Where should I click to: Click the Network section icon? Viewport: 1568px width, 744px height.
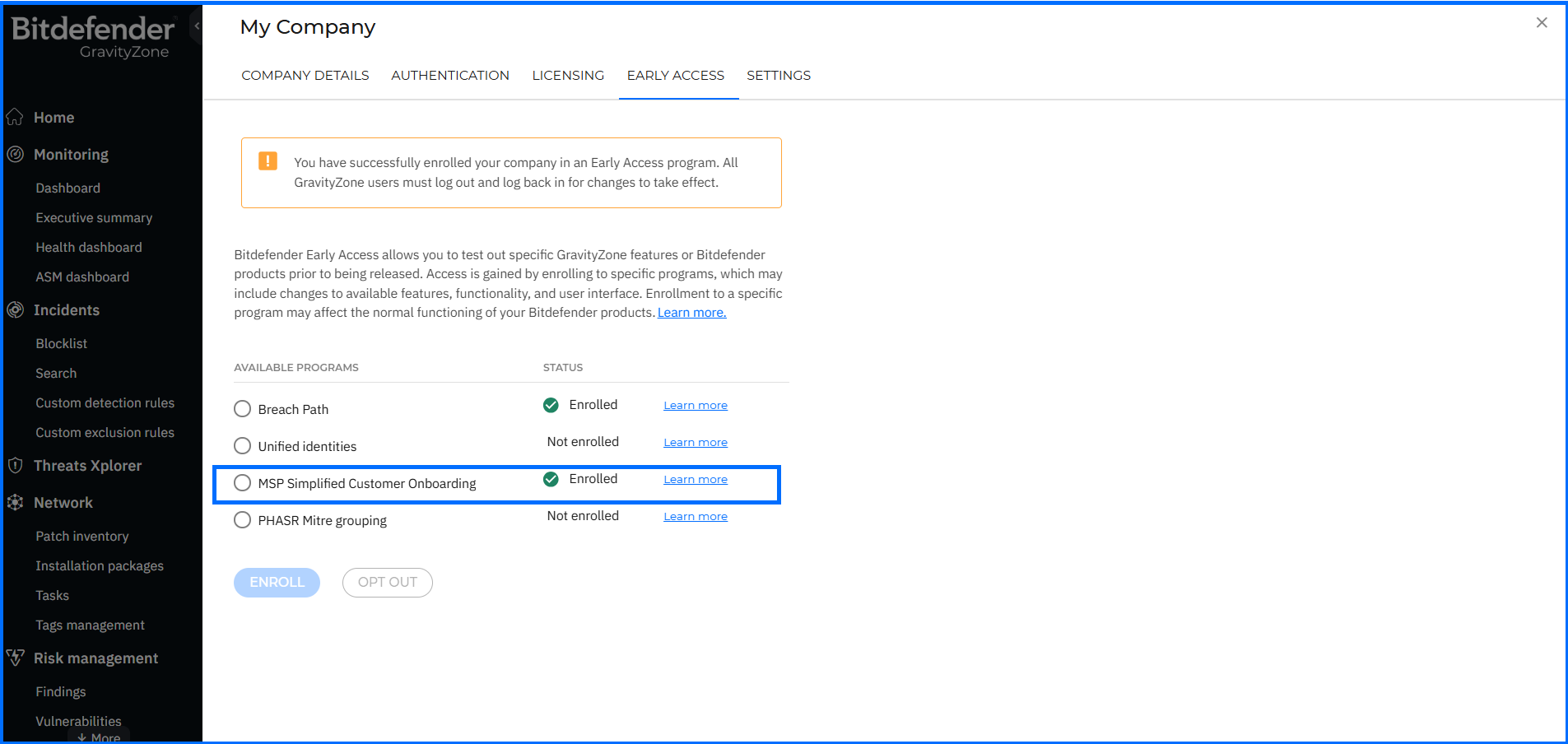click(x=15, y=502)
